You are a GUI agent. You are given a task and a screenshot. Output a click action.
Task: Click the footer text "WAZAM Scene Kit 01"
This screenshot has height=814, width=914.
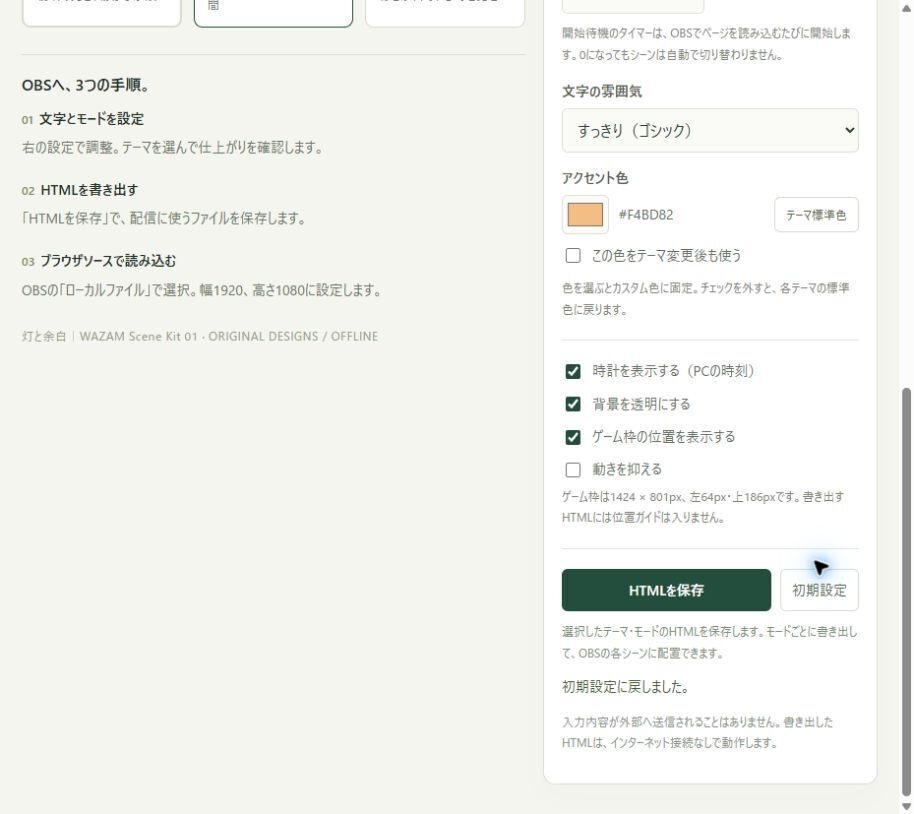click(x=139, y=336)
